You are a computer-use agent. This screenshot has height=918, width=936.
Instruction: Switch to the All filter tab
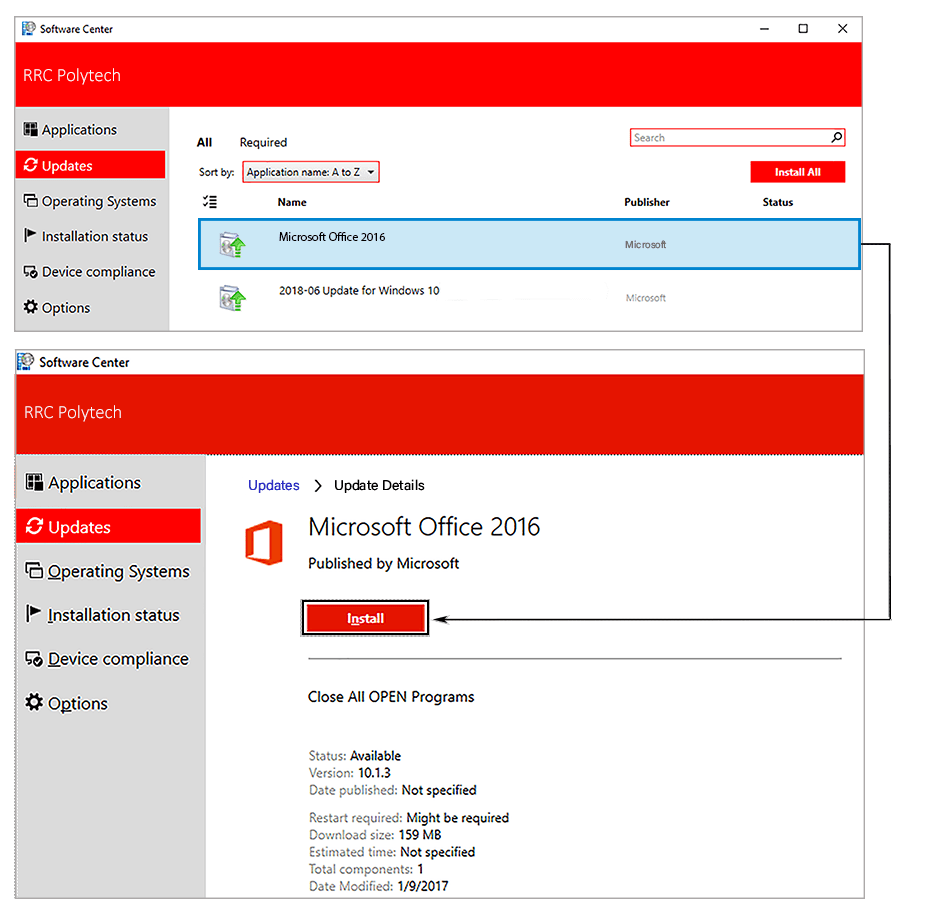204,142
